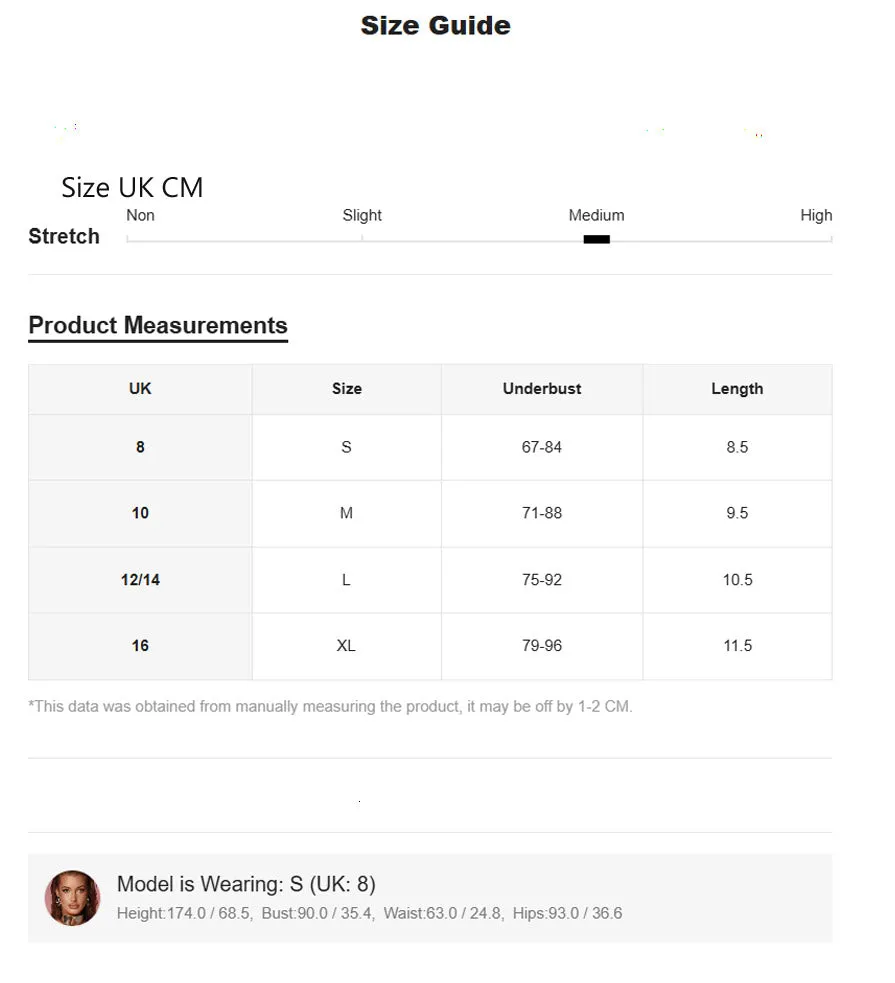The height and width of the screenshot is (983, 895).
Task: Click the model's avatar photo
Action: (72, 898)
